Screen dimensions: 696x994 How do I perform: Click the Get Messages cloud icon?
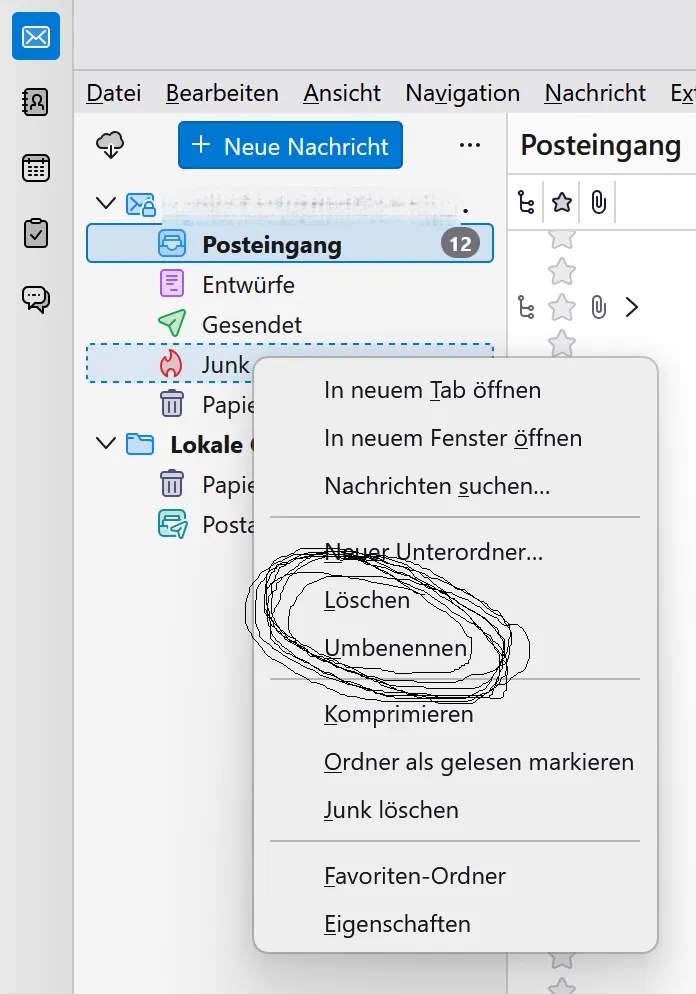tap(110, 145)
